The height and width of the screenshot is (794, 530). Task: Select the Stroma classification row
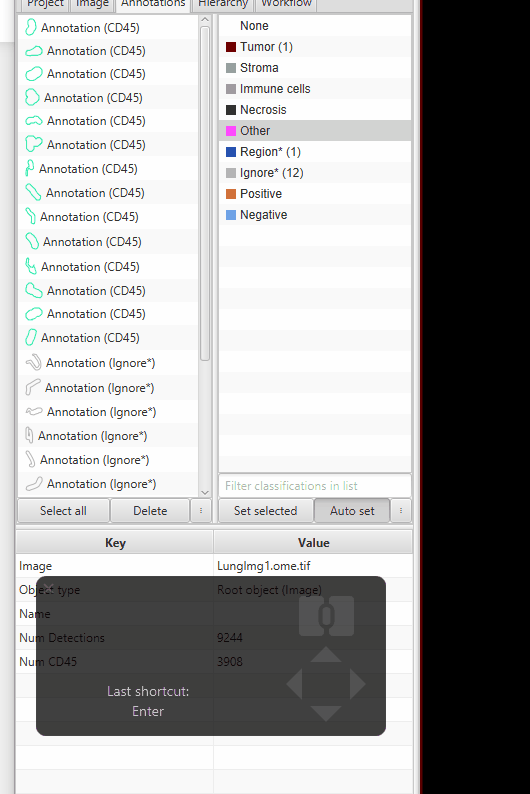315,68
